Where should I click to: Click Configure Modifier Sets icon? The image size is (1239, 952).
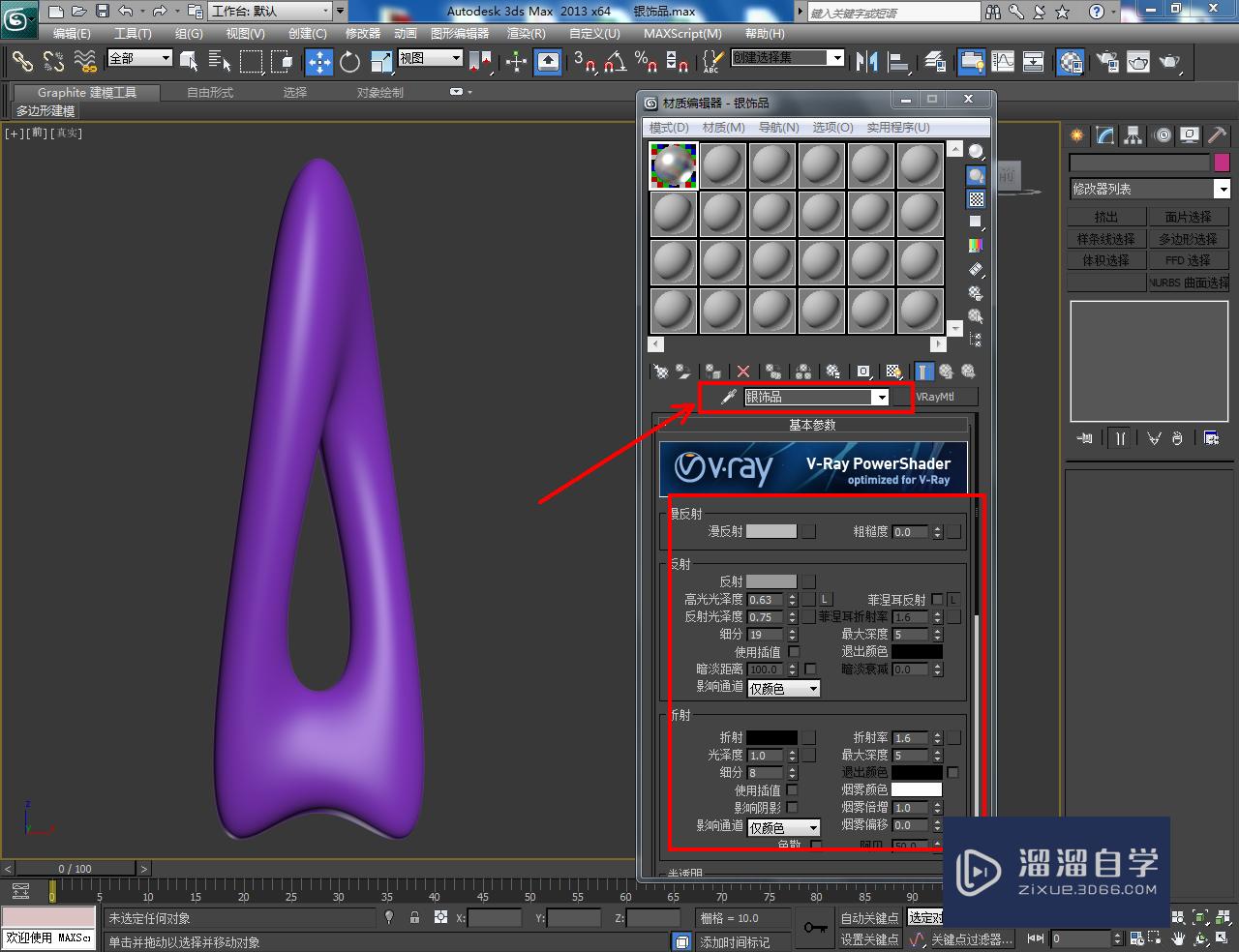pyautogui.click(x=1211, y=438)
